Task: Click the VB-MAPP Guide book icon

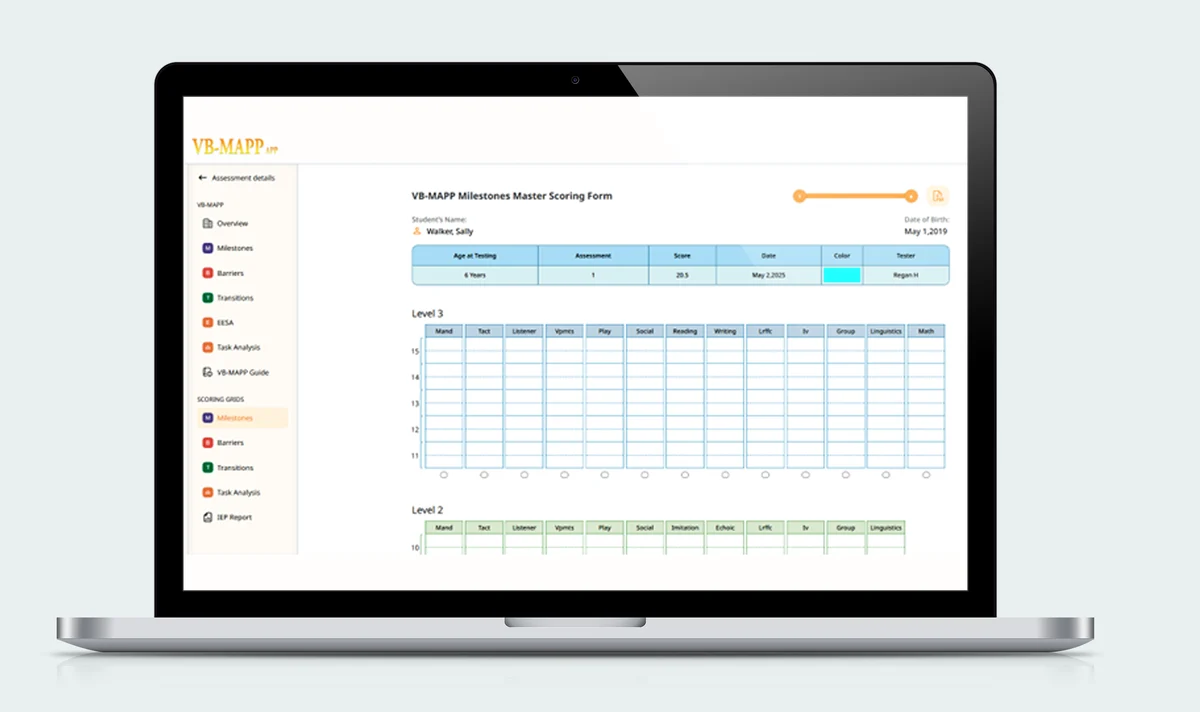Action: (208, 372)
